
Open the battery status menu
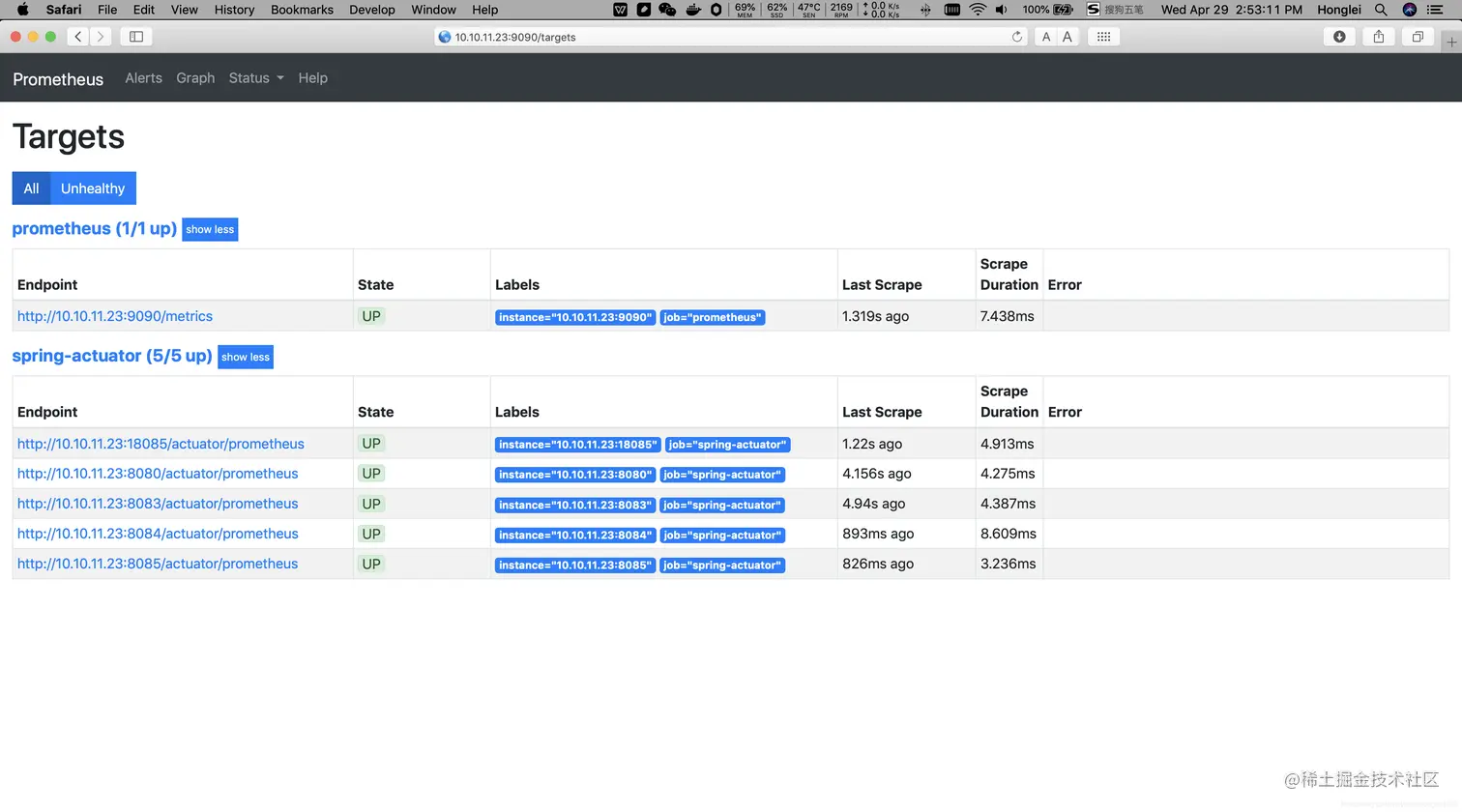pyautogui.click(x=1048, y=10)
